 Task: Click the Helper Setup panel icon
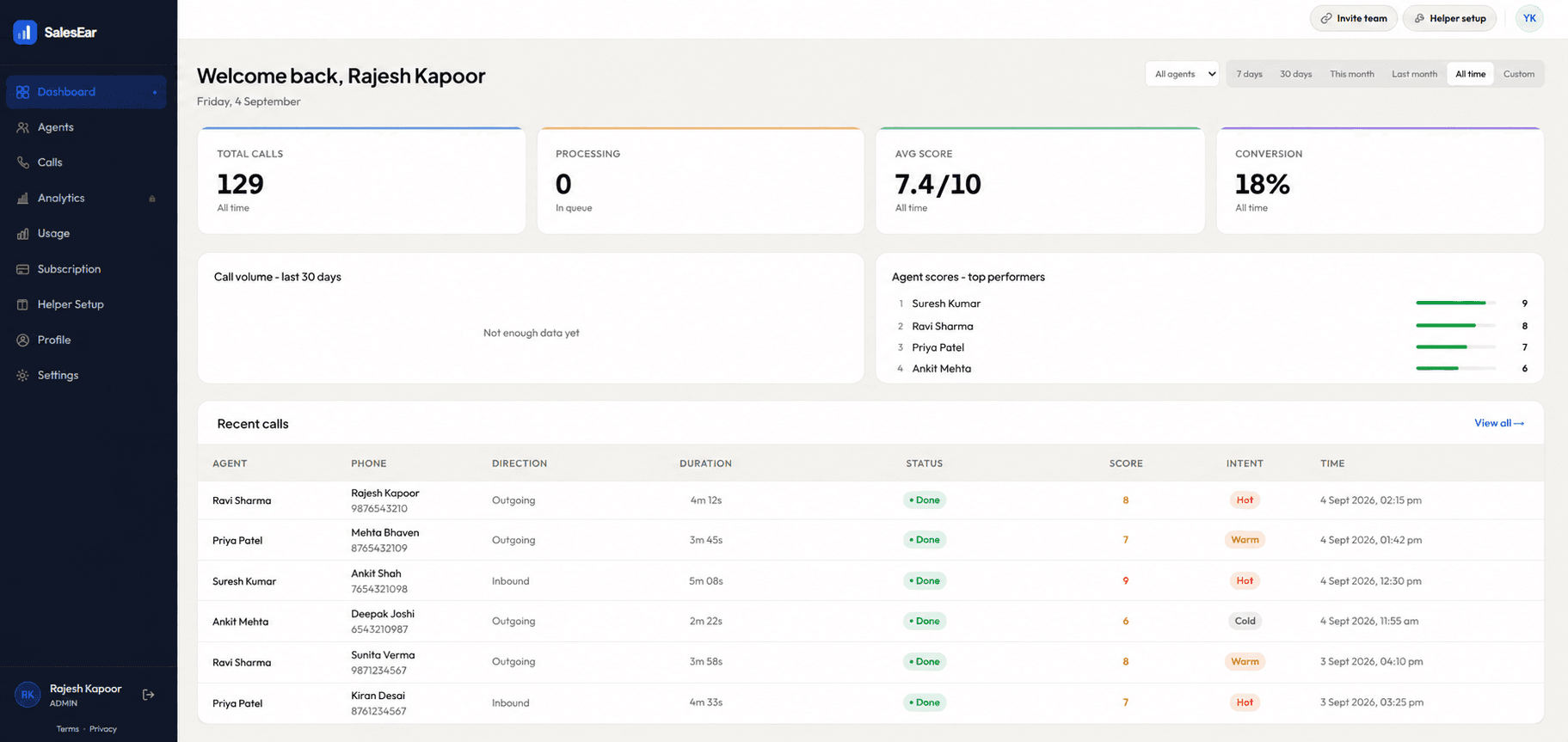[x=22, y=304]
